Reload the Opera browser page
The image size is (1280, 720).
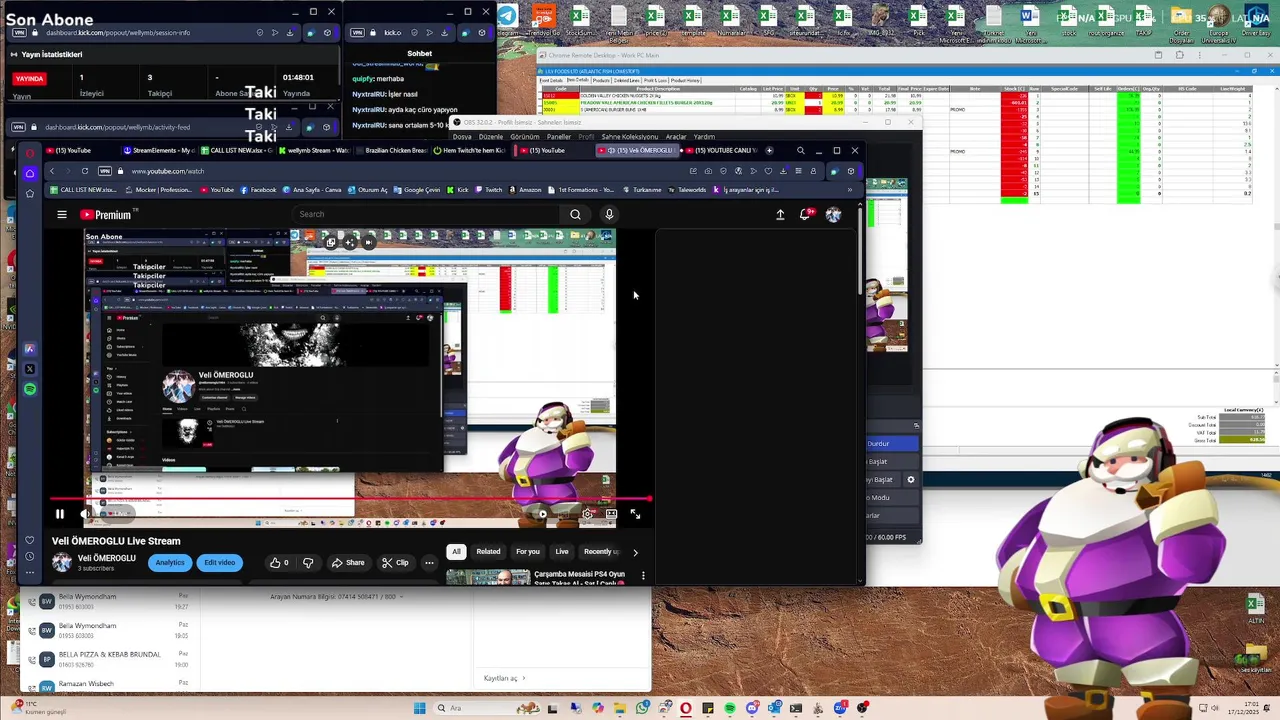(85, 171)
